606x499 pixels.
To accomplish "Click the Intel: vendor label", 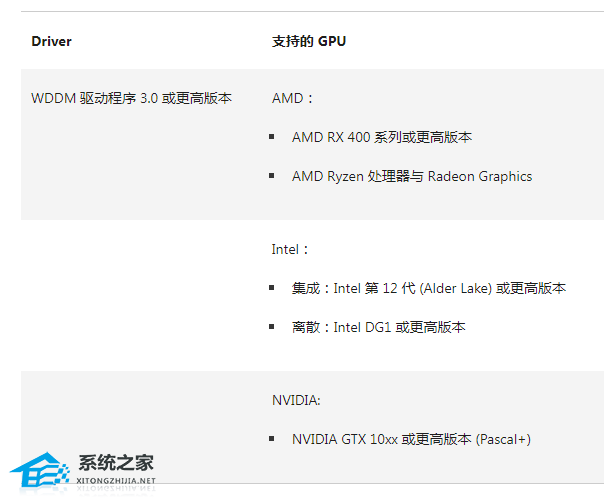I will tap(290, 249).
